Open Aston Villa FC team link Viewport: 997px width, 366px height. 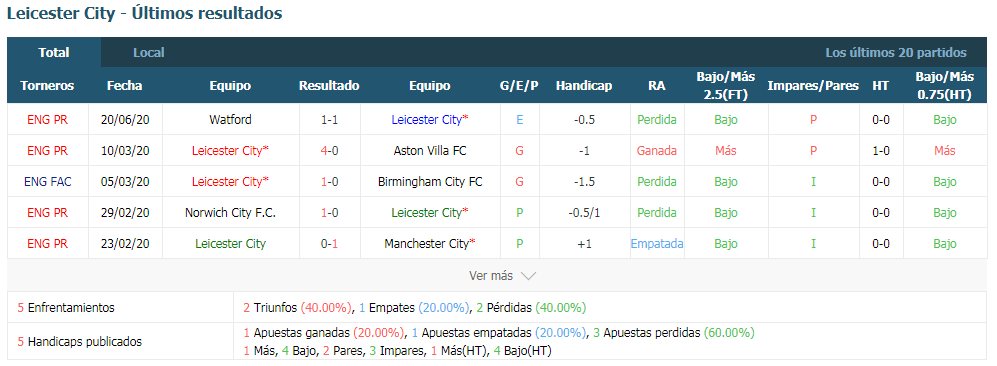[x=430, y=151]
